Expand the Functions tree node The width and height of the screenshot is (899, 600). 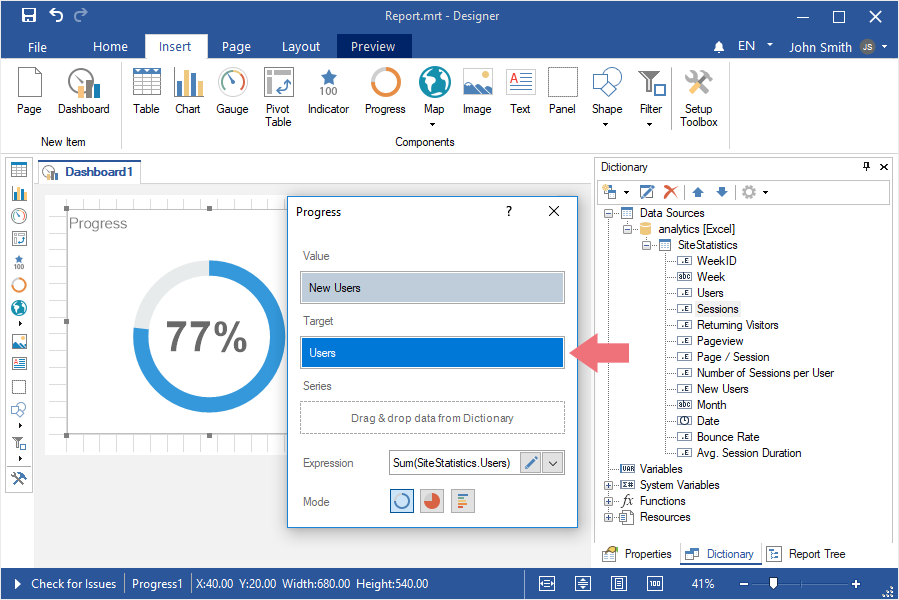(x=608, y=501)
